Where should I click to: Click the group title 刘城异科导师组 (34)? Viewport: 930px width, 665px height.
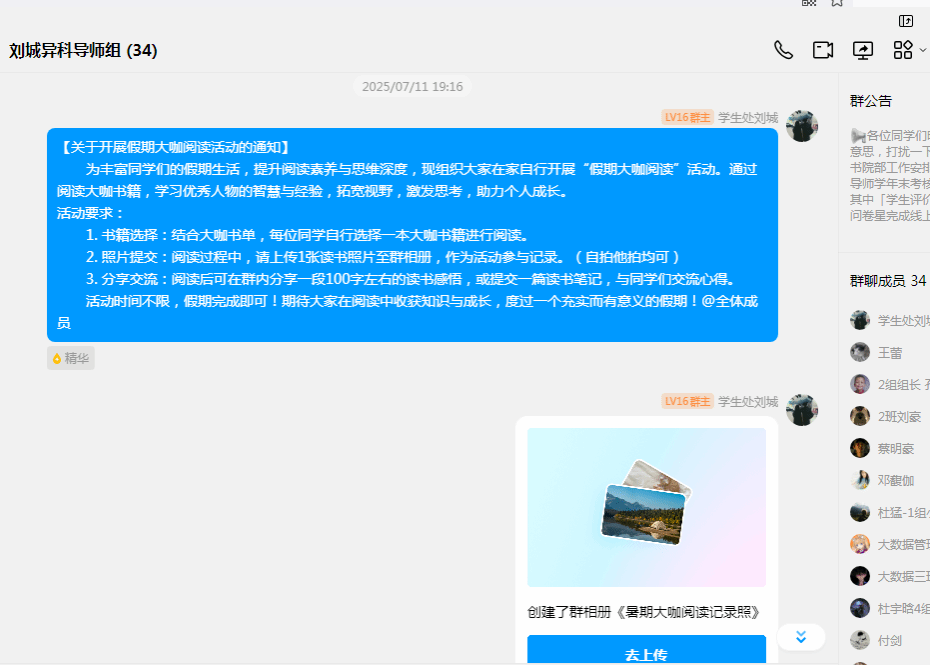[x=83, y=50]
